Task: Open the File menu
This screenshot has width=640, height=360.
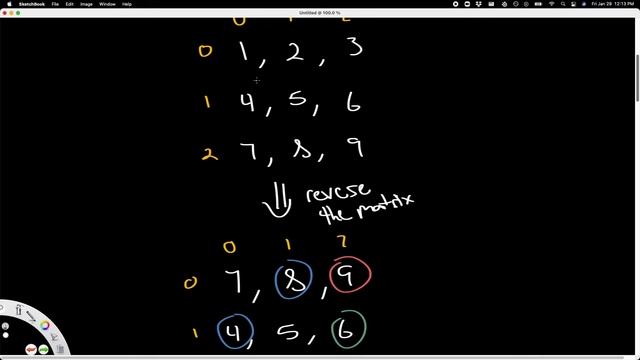Action: point(55,4)
